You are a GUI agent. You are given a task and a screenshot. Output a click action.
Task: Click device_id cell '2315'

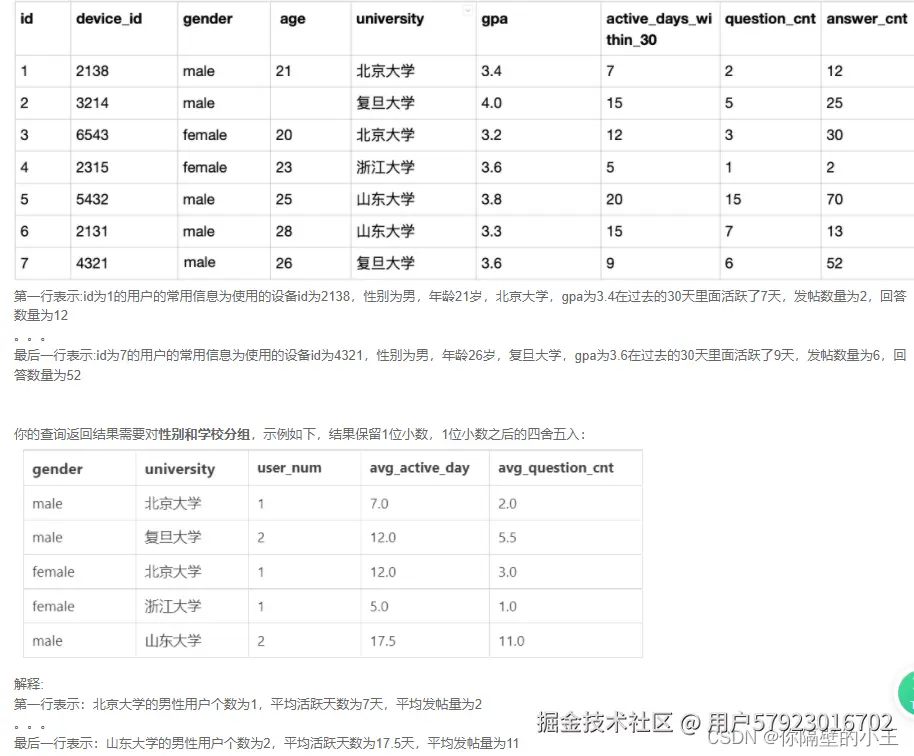pyautogui.click(x=92, y=167)
